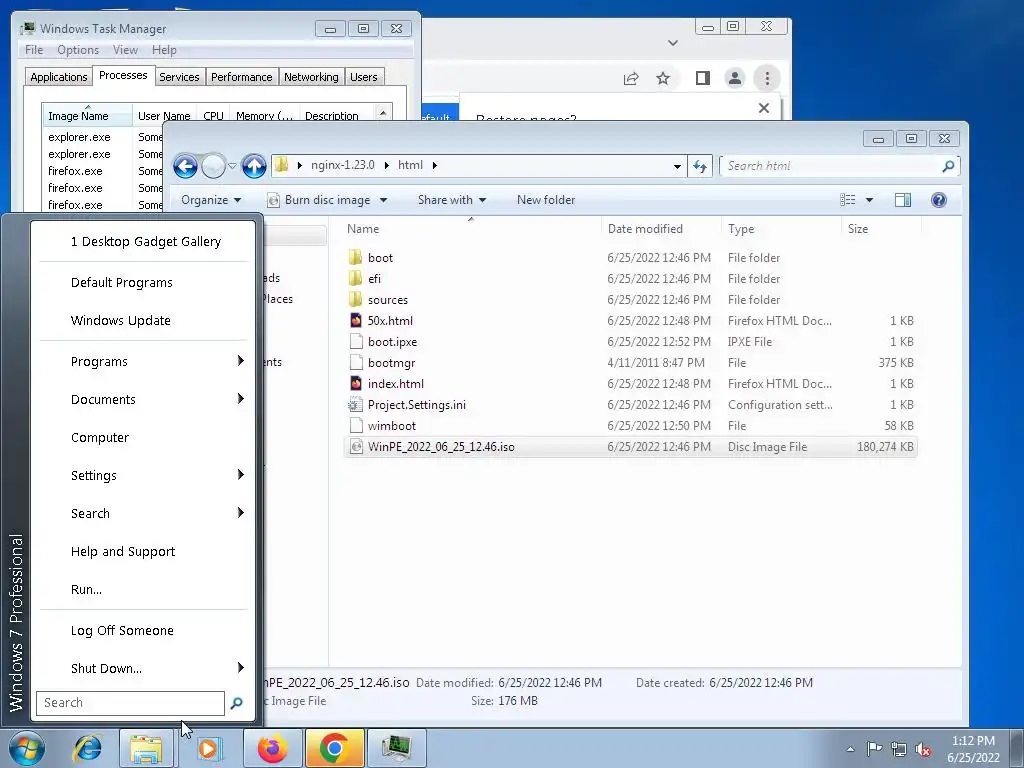Click the Up folder arrow button
Screen dimensions: 1024x768
click(x=254, y=167)
